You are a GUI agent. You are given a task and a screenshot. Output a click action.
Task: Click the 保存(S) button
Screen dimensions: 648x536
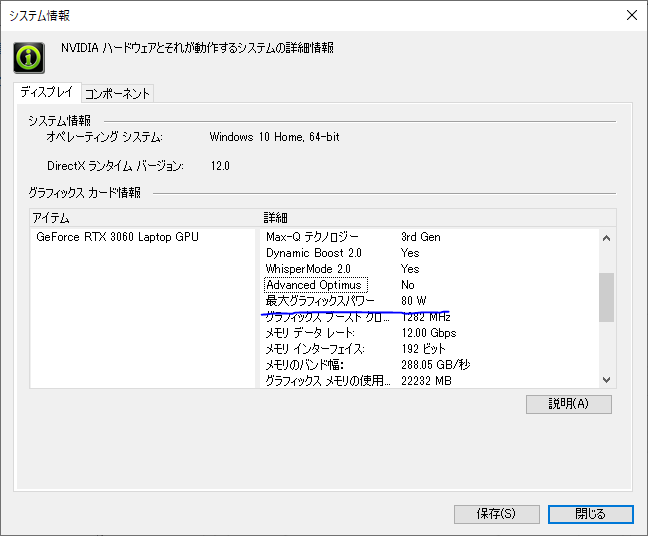(496, 514)
